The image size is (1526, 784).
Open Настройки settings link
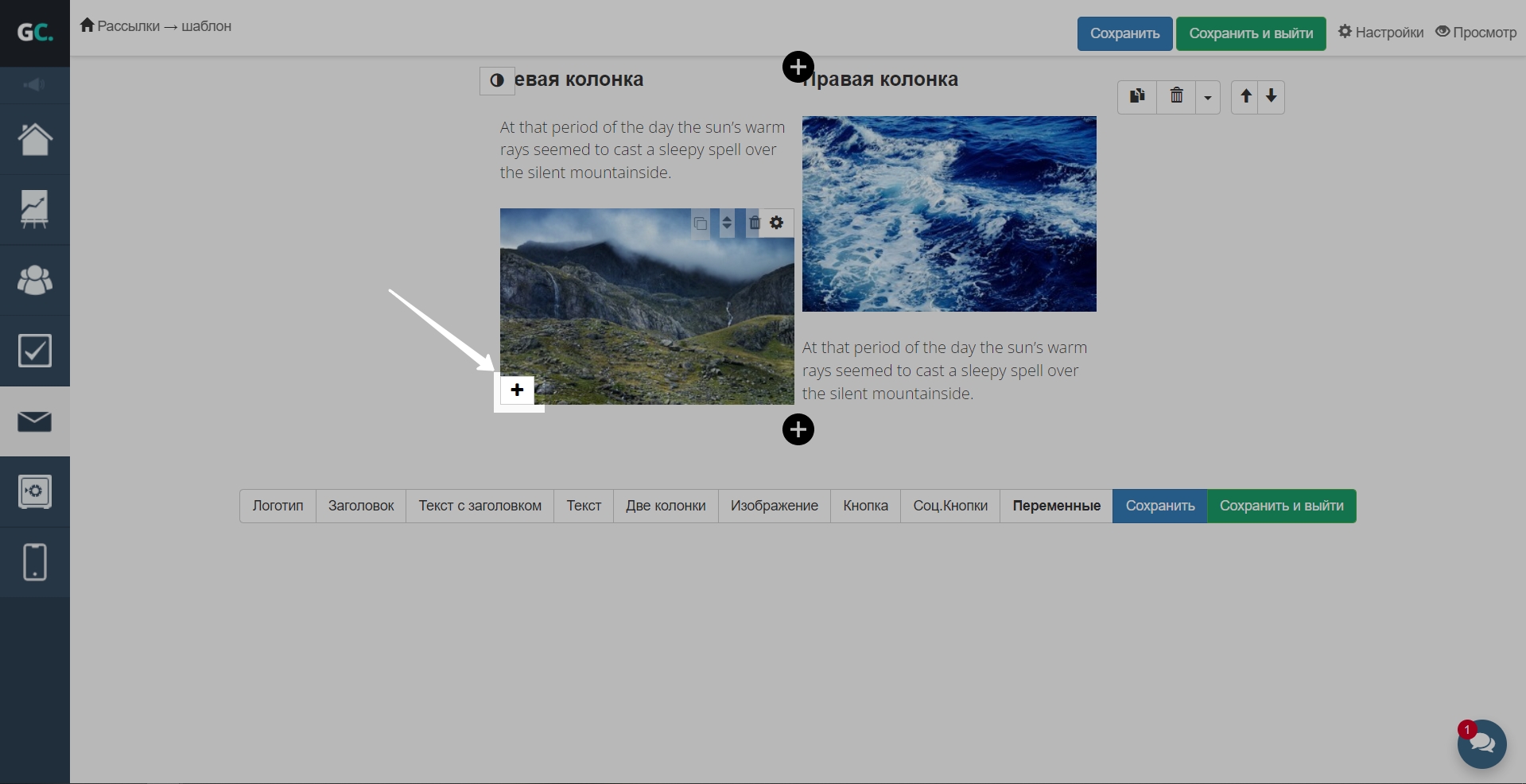tap(1380, 33)
